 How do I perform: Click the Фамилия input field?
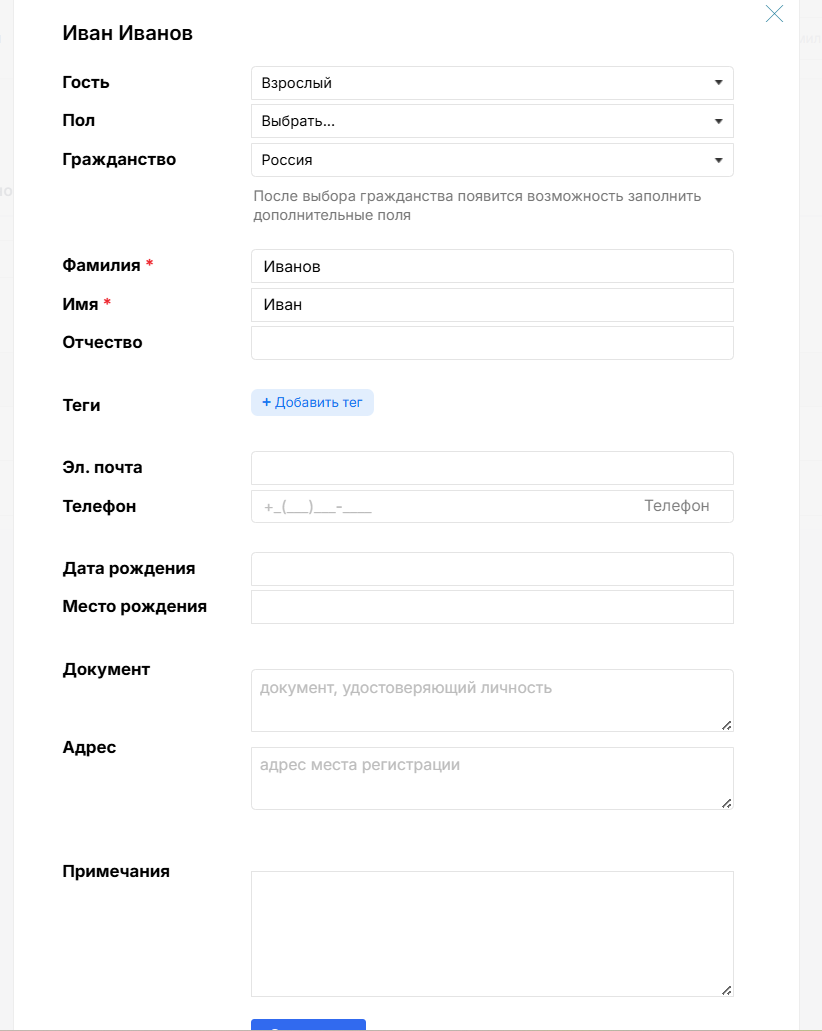tap(492, 266)
